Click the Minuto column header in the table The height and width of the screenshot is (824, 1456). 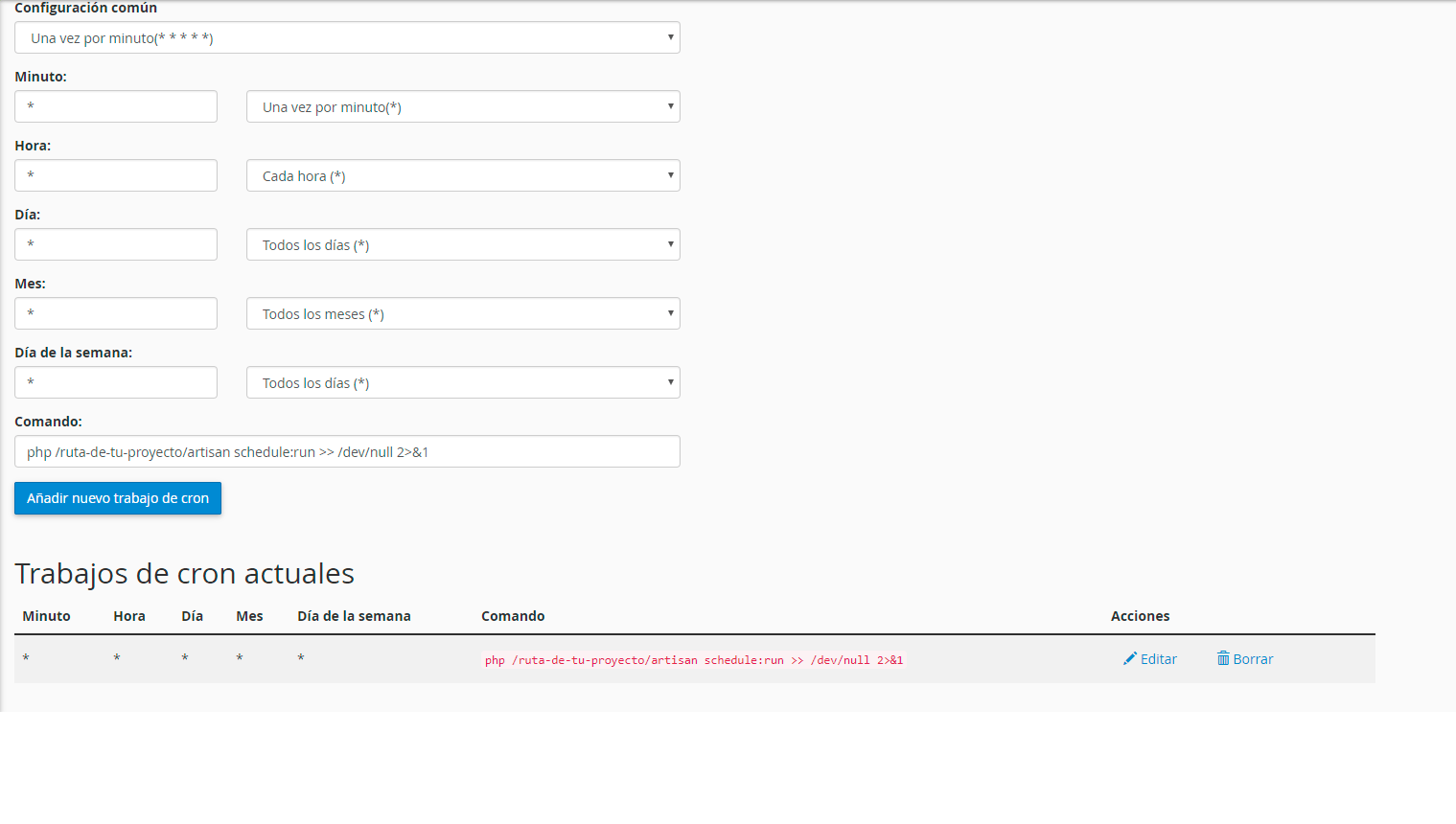pyautogui.click(x=46, y=616)
